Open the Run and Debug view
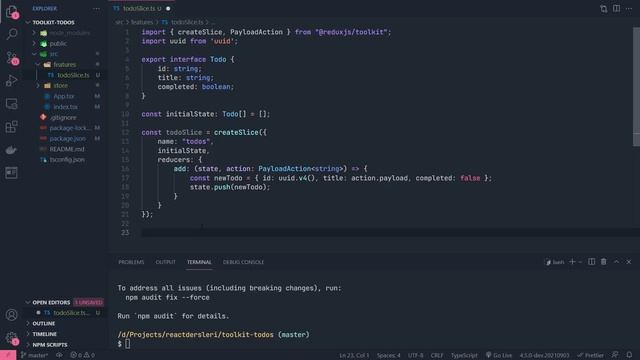This screenshot has height=360, width=640. (x=11, y=80)
